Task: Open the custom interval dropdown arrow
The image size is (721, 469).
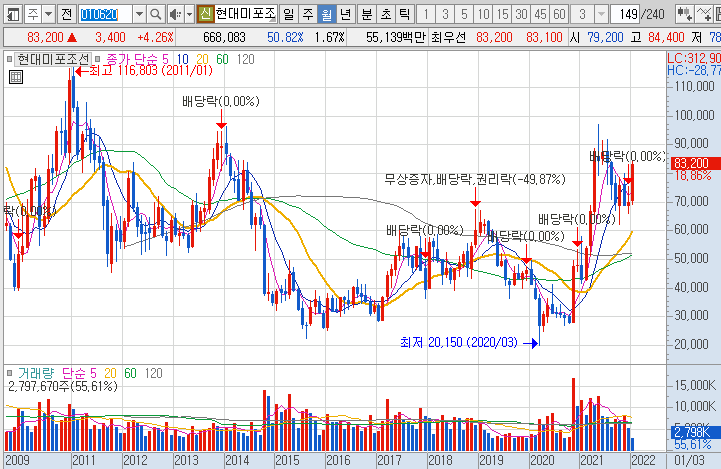Action: point(601,14)
